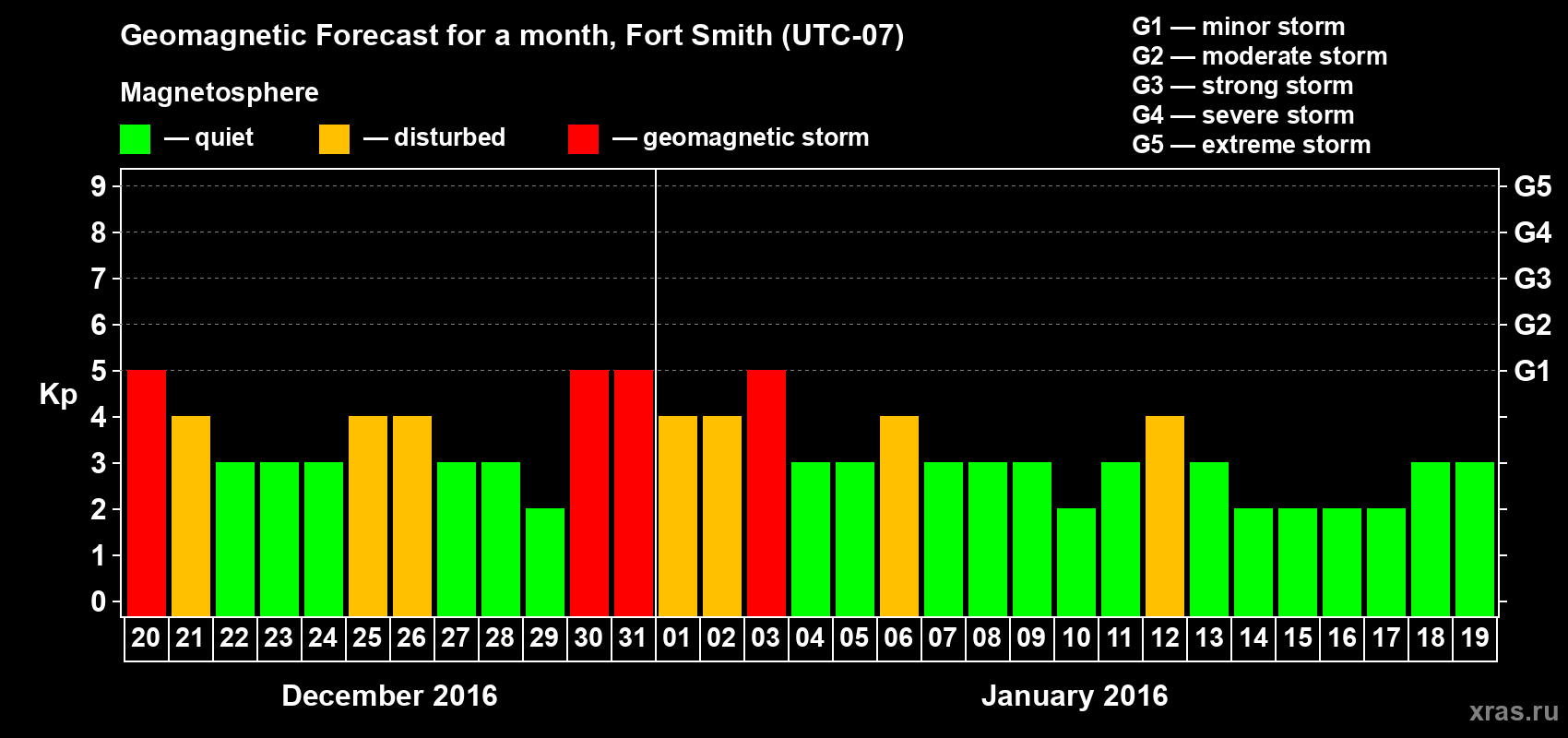
Task: Click the yellow disturbed legend swatch
Action: pyautogui.click(x=334, y=139)
